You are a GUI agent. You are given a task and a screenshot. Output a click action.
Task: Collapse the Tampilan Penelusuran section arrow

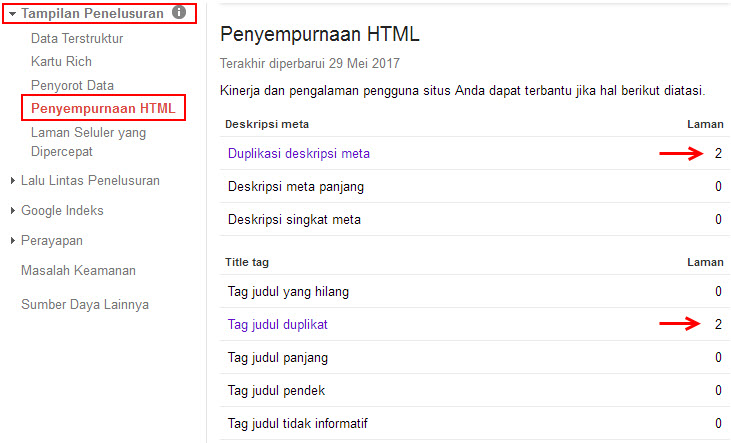pyautogui.click(x=13, y=14)
